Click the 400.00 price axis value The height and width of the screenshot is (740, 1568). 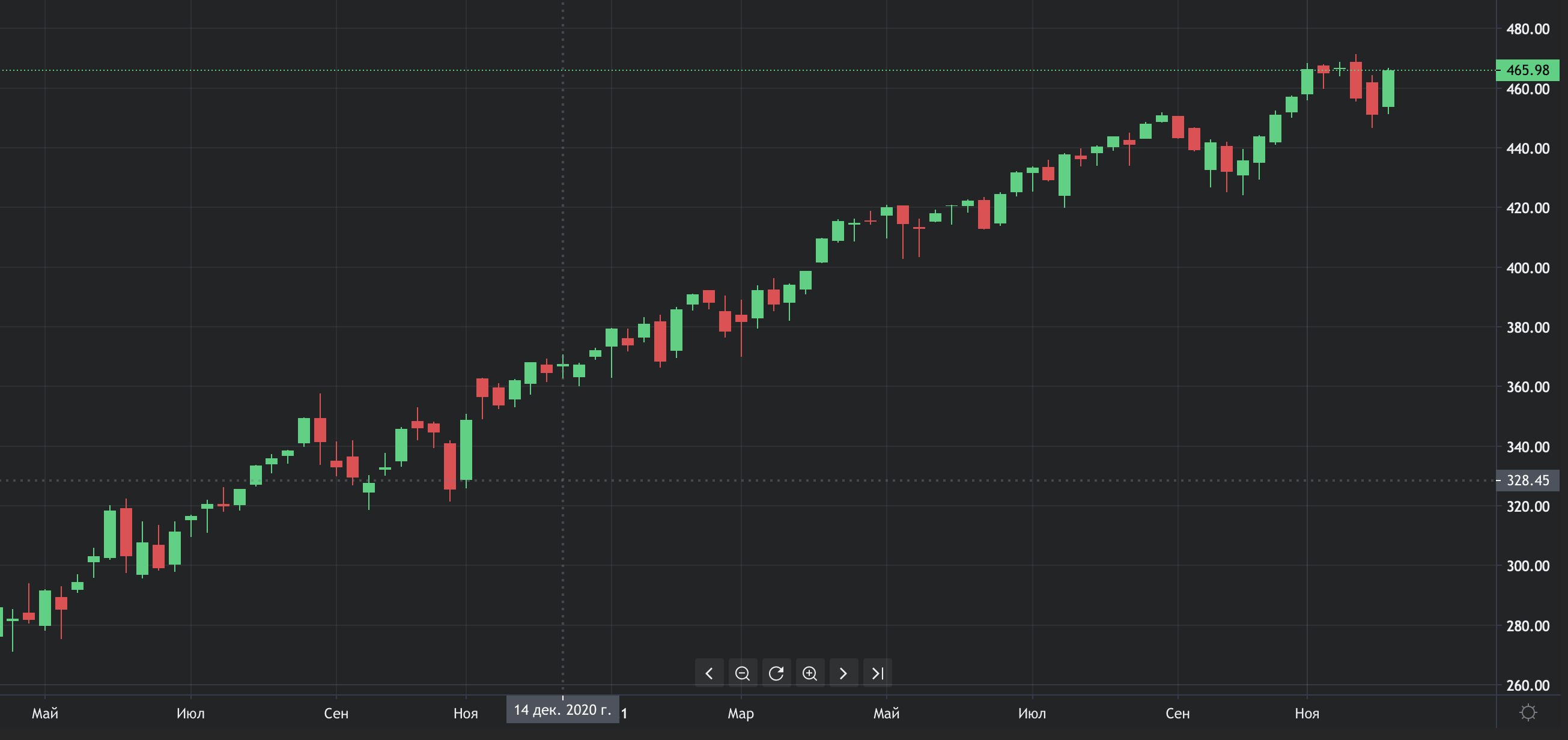click(x=1528, y=268)
